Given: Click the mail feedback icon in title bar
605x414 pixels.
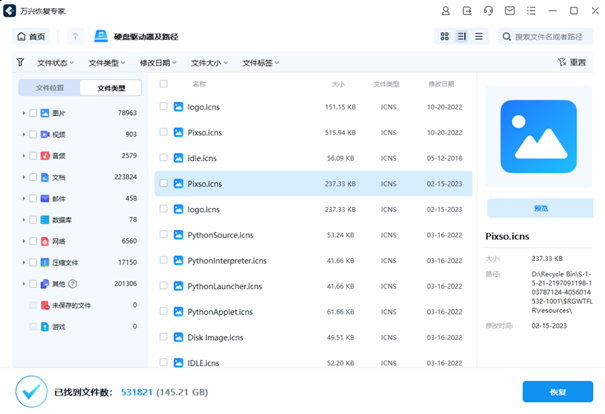Looking at the screenshot, I should (x=509, y=11).
